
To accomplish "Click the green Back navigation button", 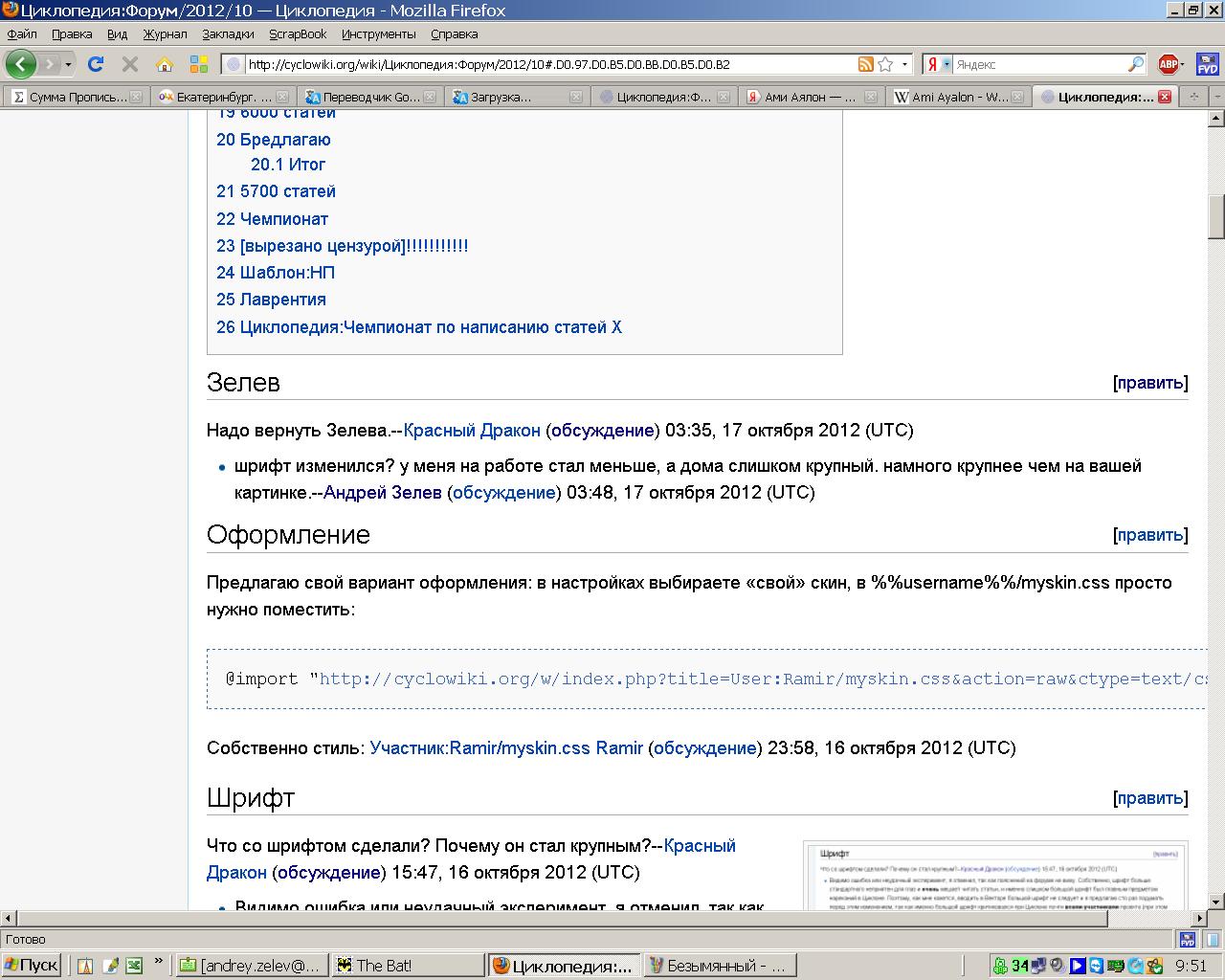I will click(21, 64).
